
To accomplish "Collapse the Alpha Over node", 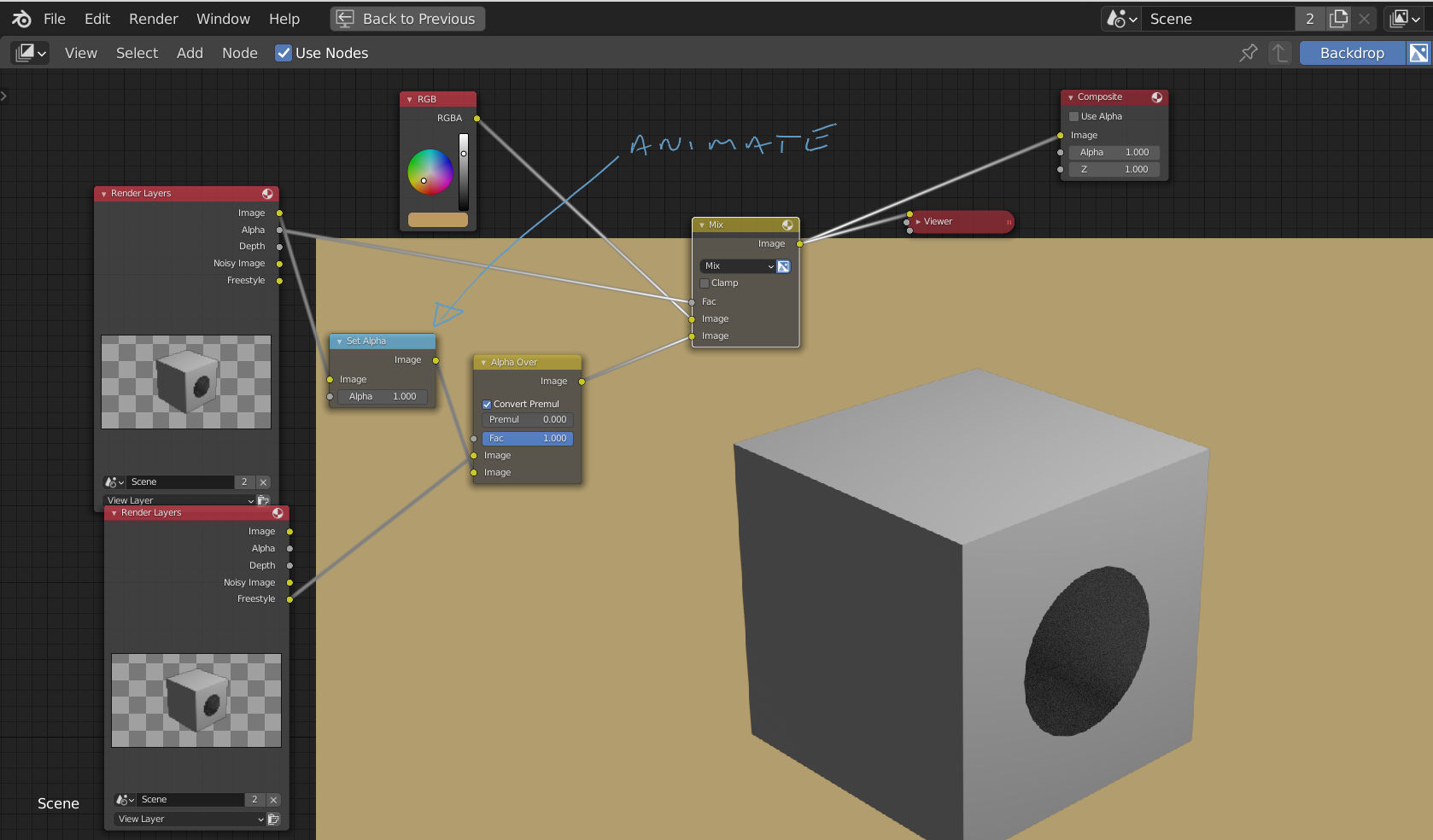I will pos(483,363).
